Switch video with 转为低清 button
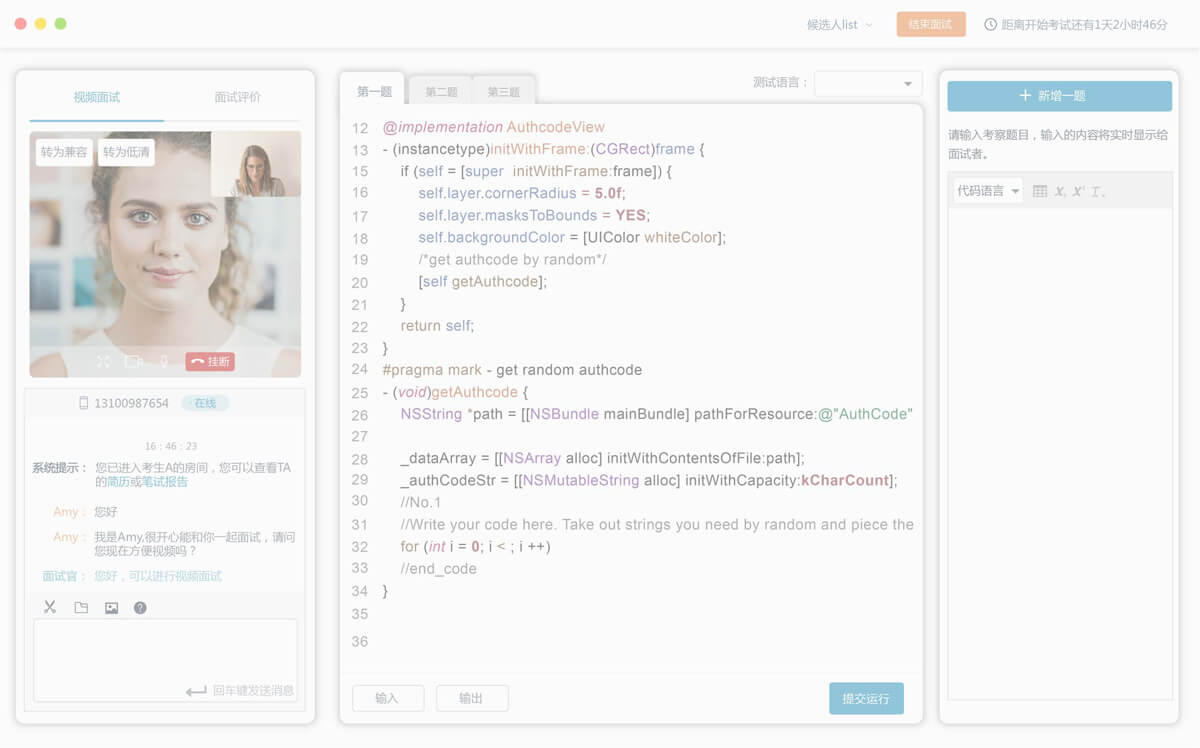 click(126, 152)
